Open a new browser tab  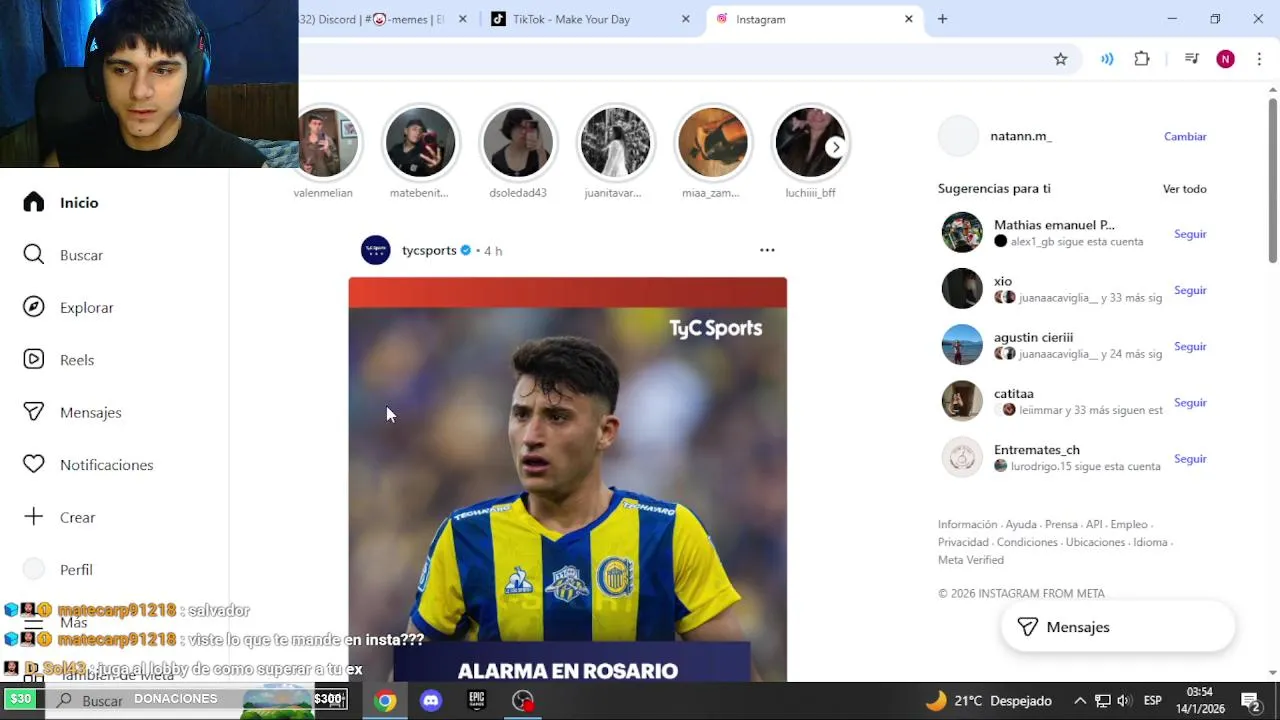pyautogui.click(x=942, y=19)
